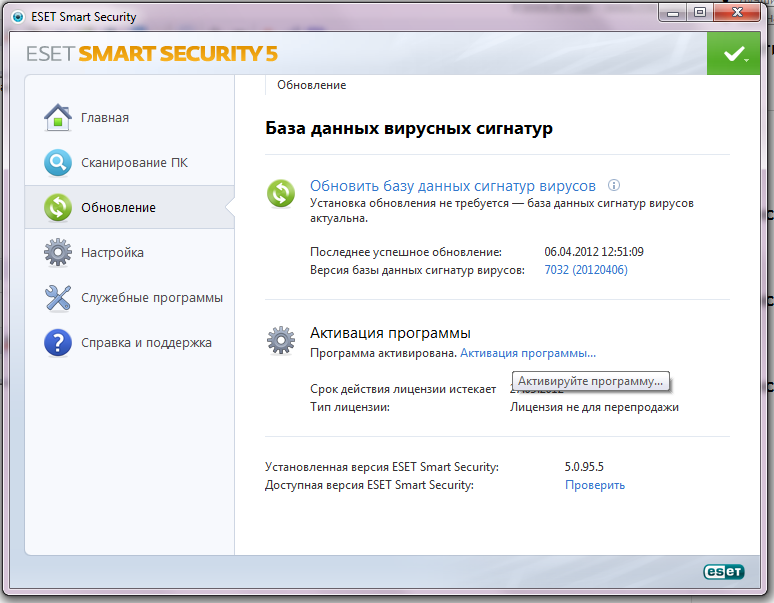Screen dimensions: 774x603
Task: Open signature version link 7032 (20120406)
Action: (x=586, y=270)
